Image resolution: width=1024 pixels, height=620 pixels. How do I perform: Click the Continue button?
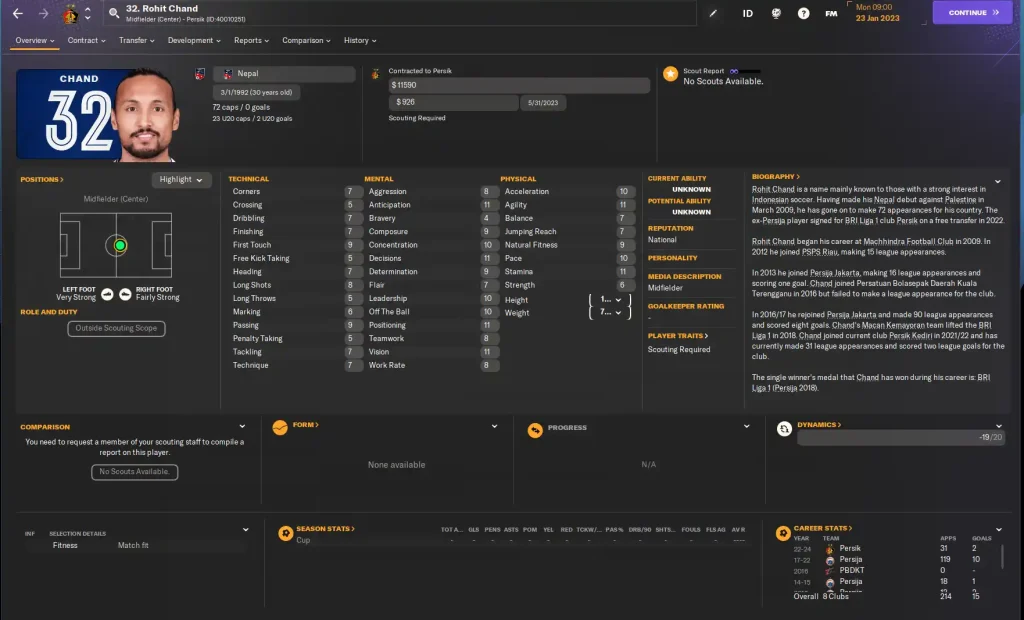tap(972, 12)
